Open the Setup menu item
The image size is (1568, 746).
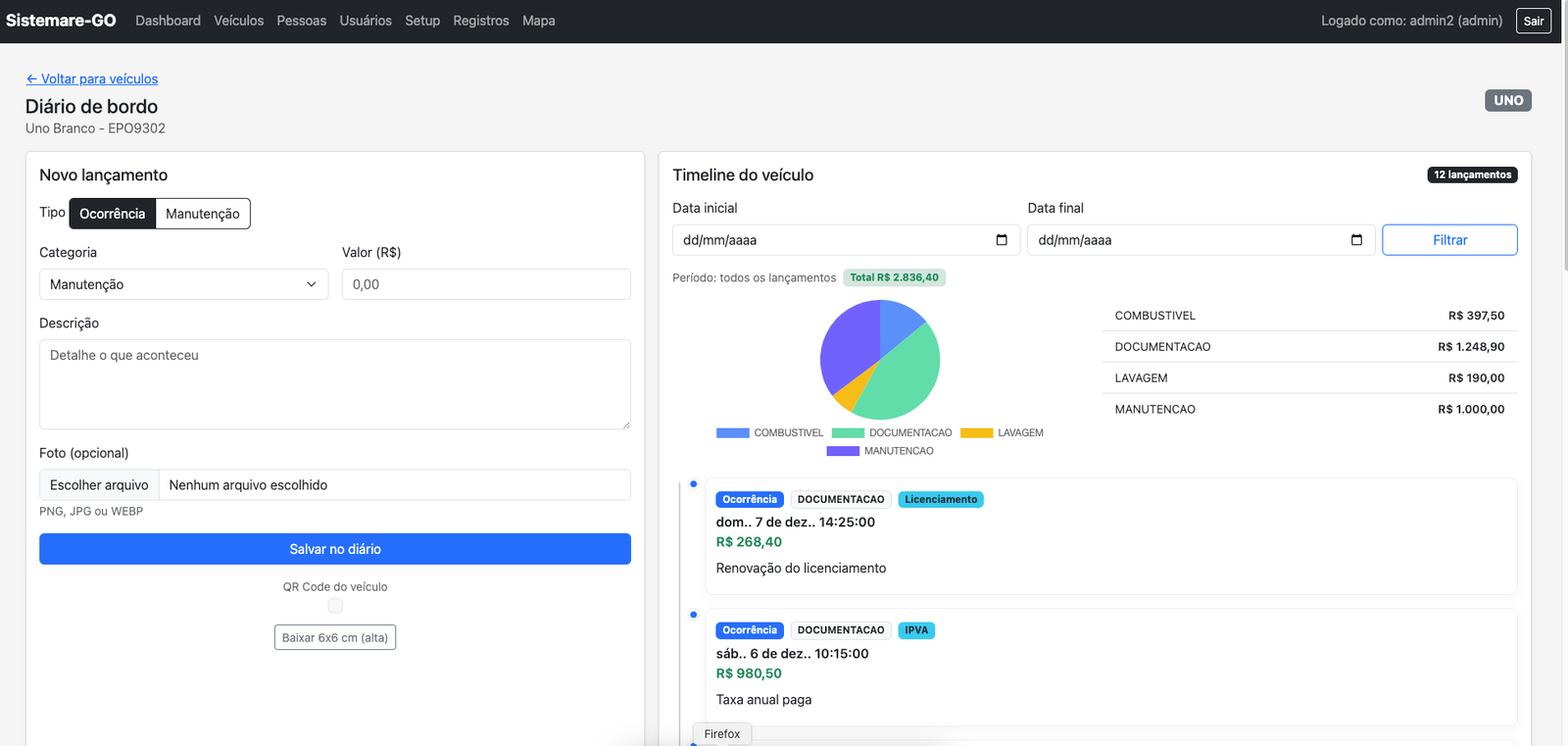coord(422,21)
